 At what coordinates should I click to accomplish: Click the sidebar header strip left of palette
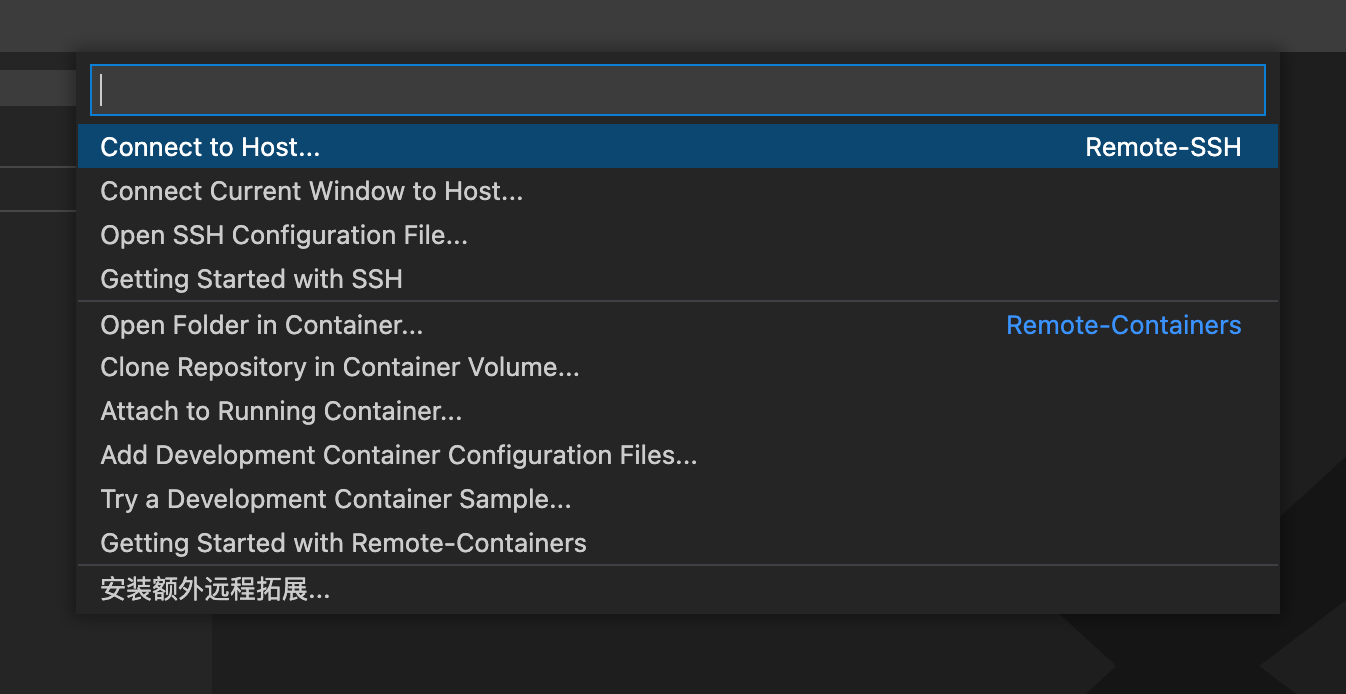[38, 86]
